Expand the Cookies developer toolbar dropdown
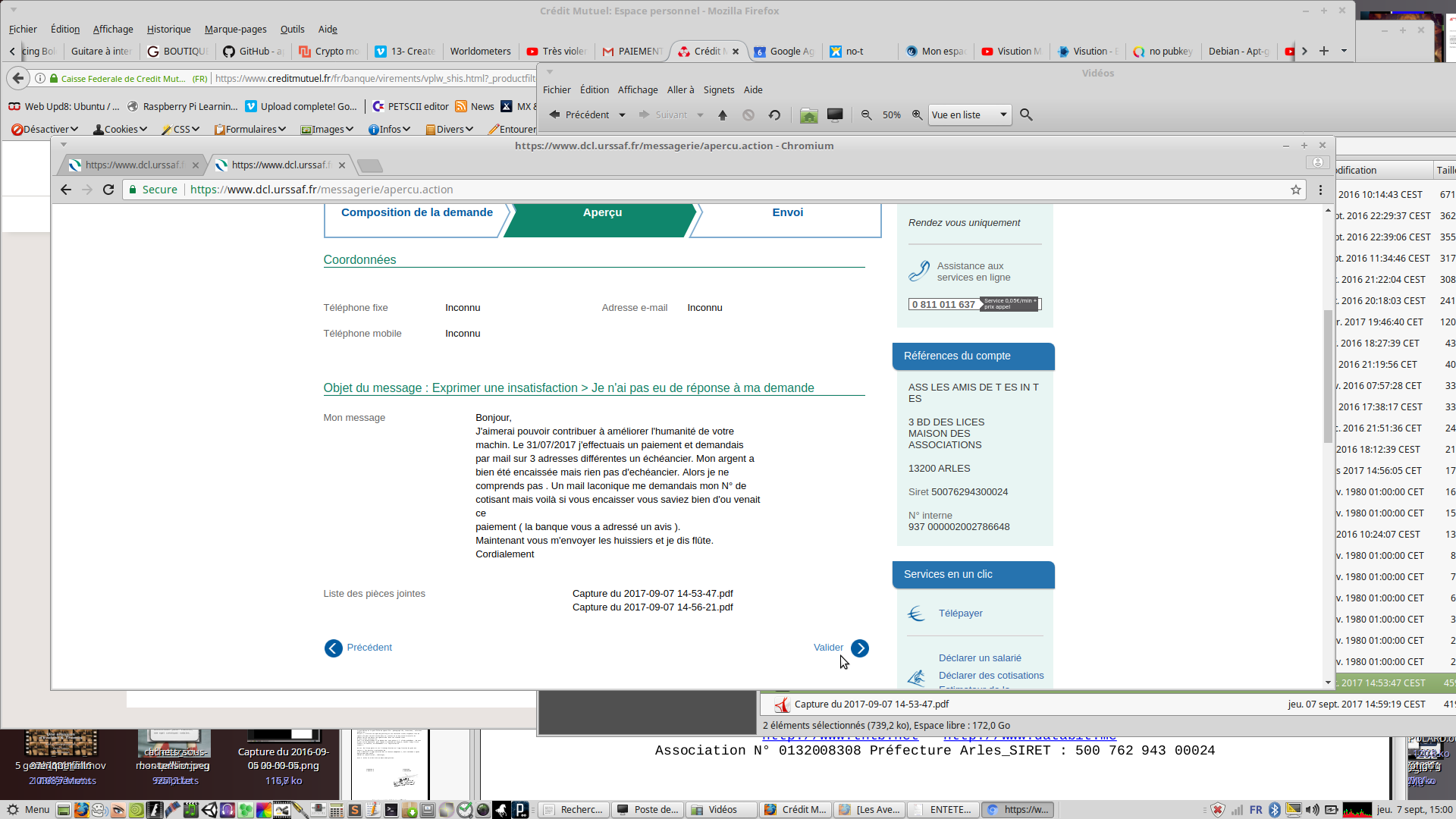 tap(120, 130)
